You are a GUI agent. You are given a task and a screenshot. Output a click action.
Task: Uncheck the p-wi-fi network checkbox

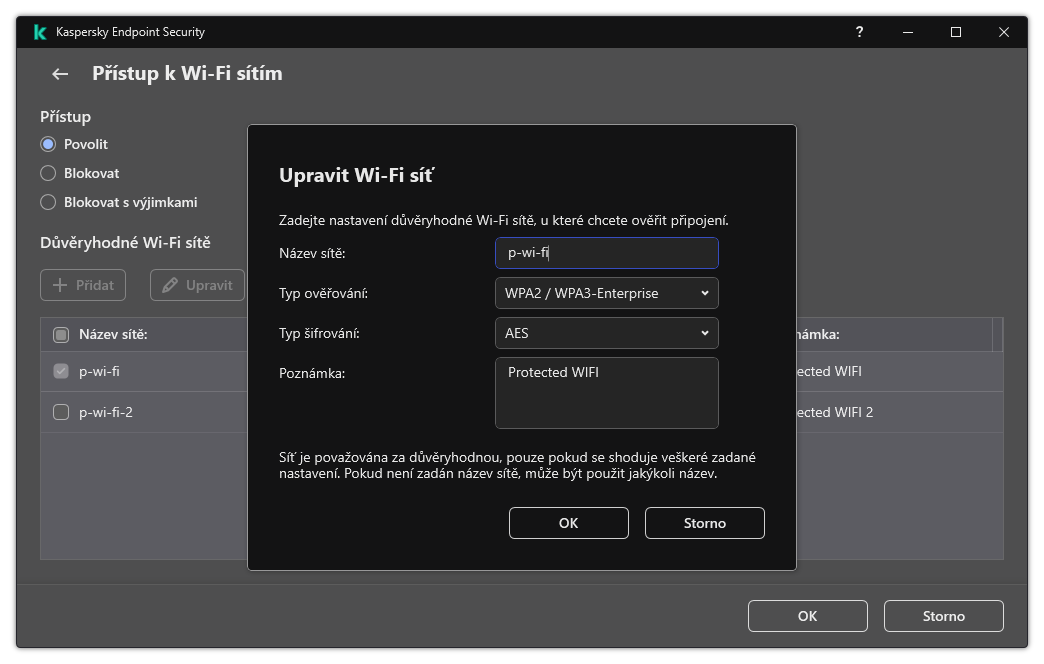[x=61, y=371]
